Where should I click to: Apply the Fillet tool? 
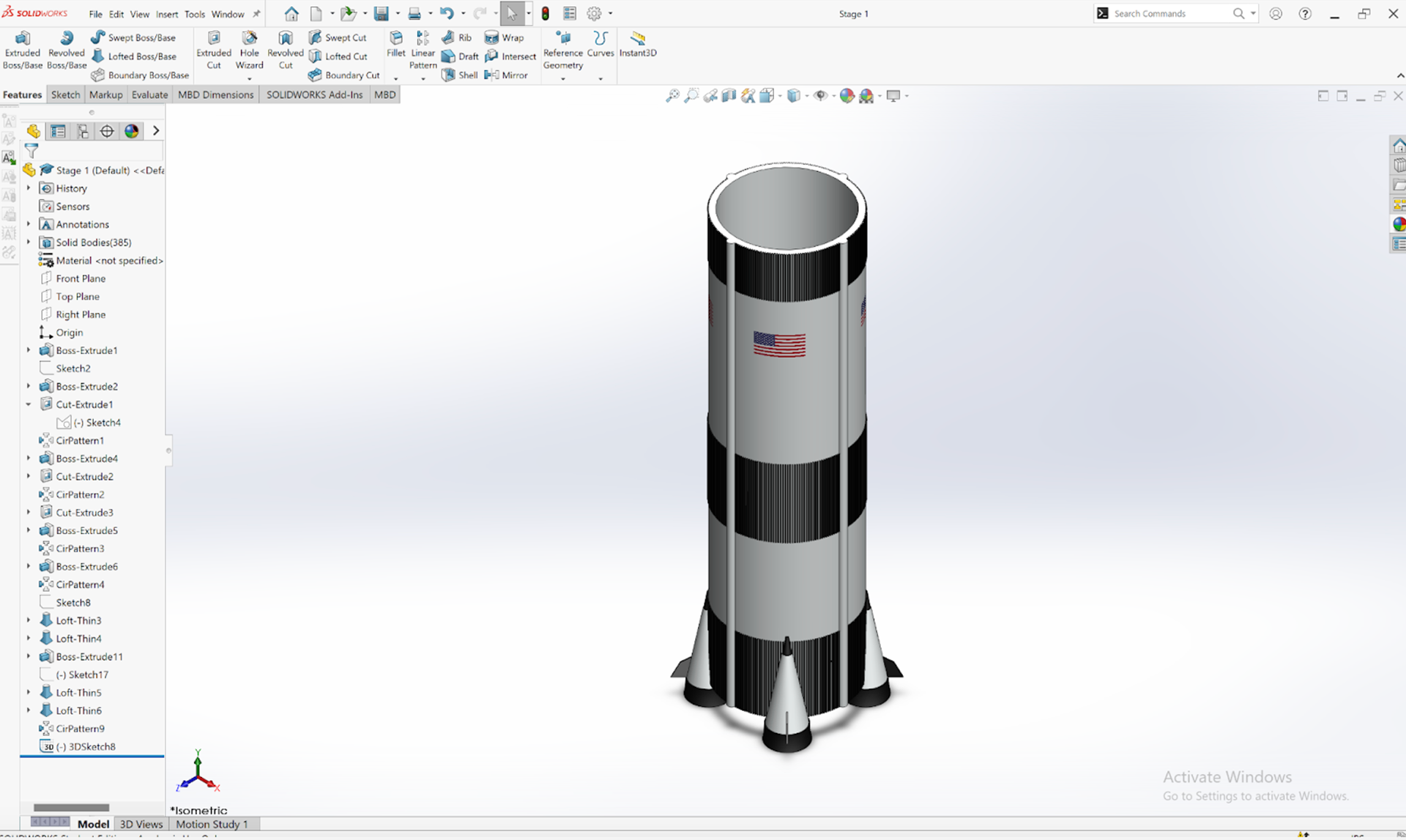(396, 44)
